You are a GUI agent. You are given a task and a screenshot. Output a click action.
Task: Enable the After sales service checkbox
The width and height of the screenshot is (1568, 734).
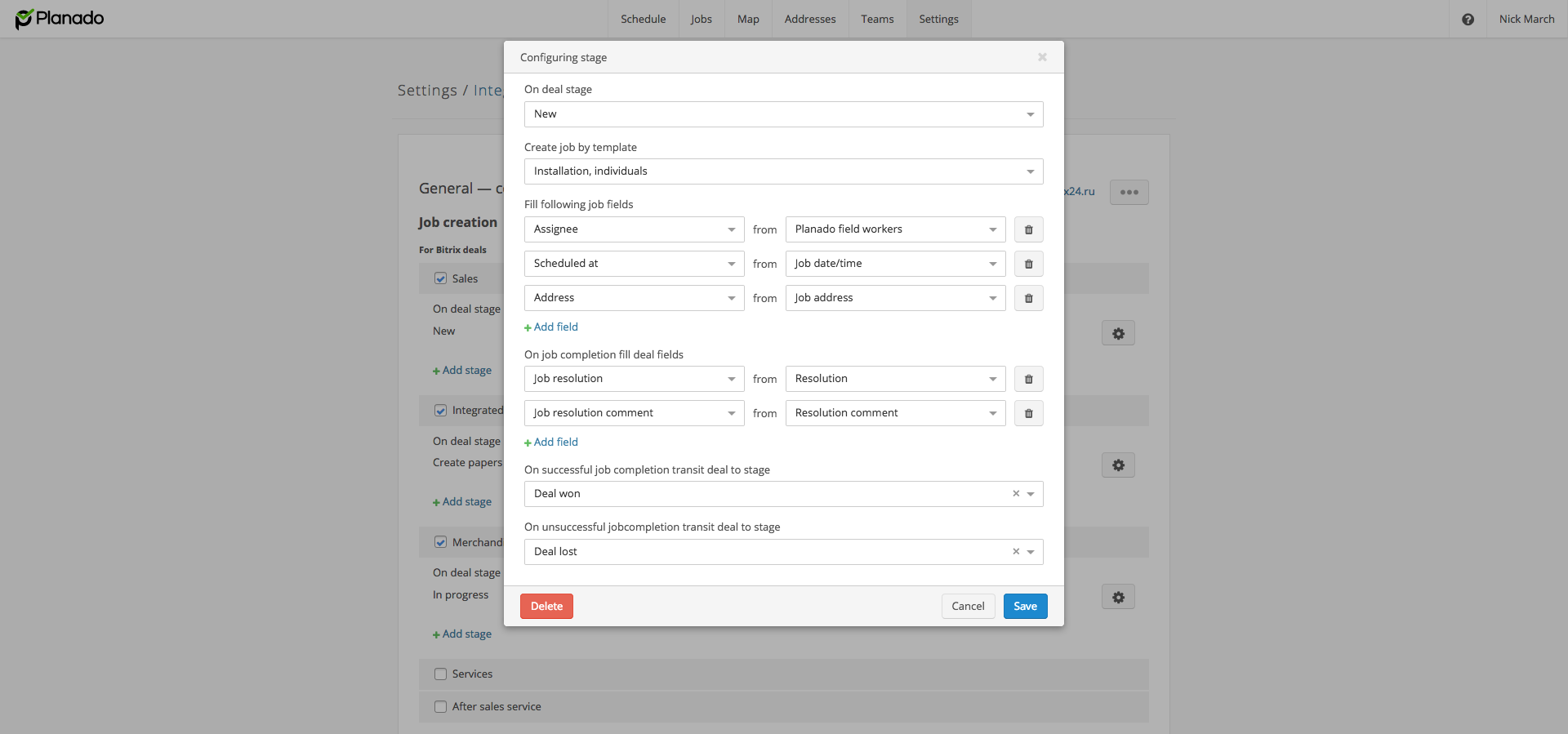tap(441, 707)
